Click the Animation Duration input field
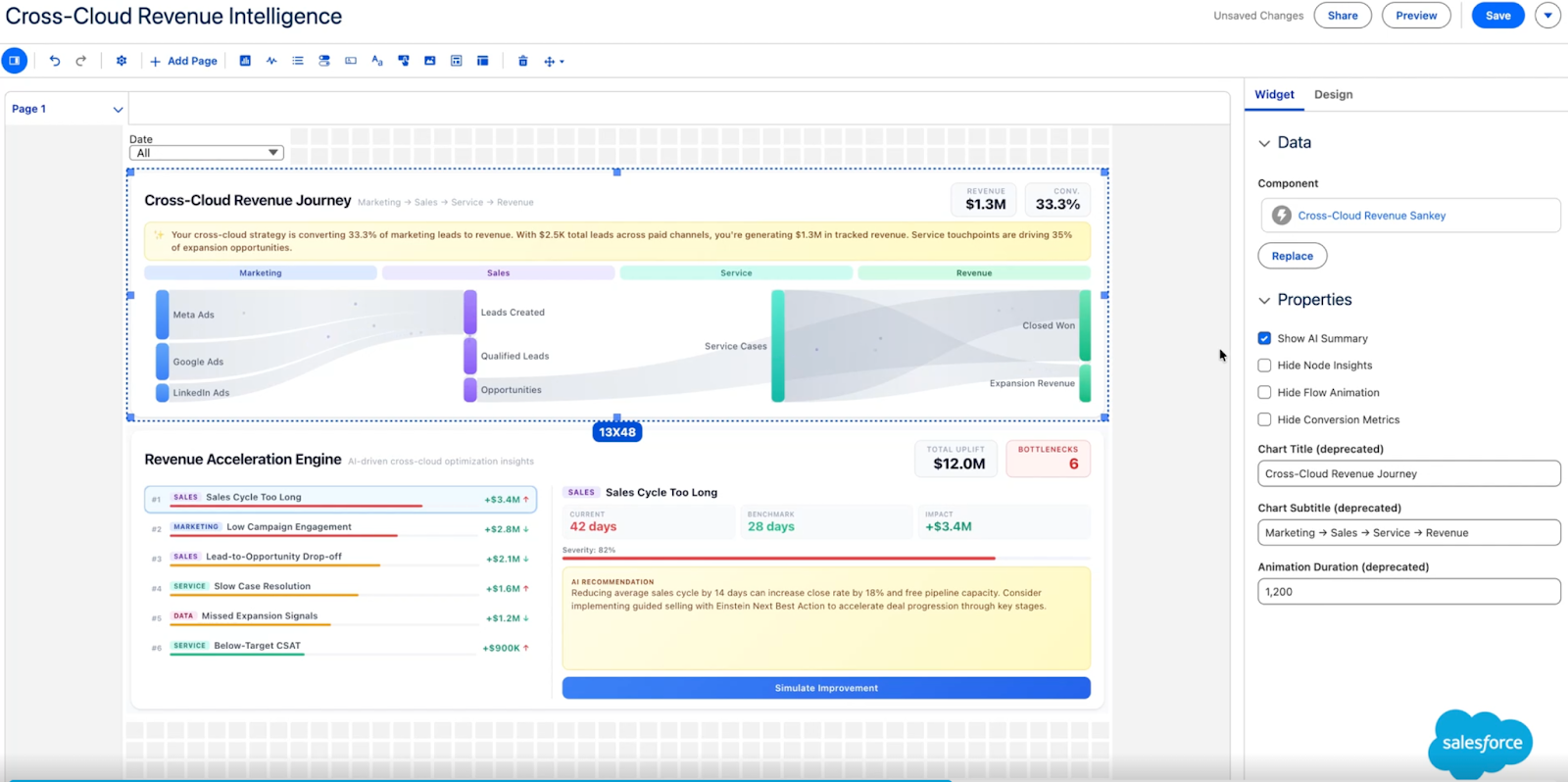Viewport: 1568px width, 782px height. 1408,592
